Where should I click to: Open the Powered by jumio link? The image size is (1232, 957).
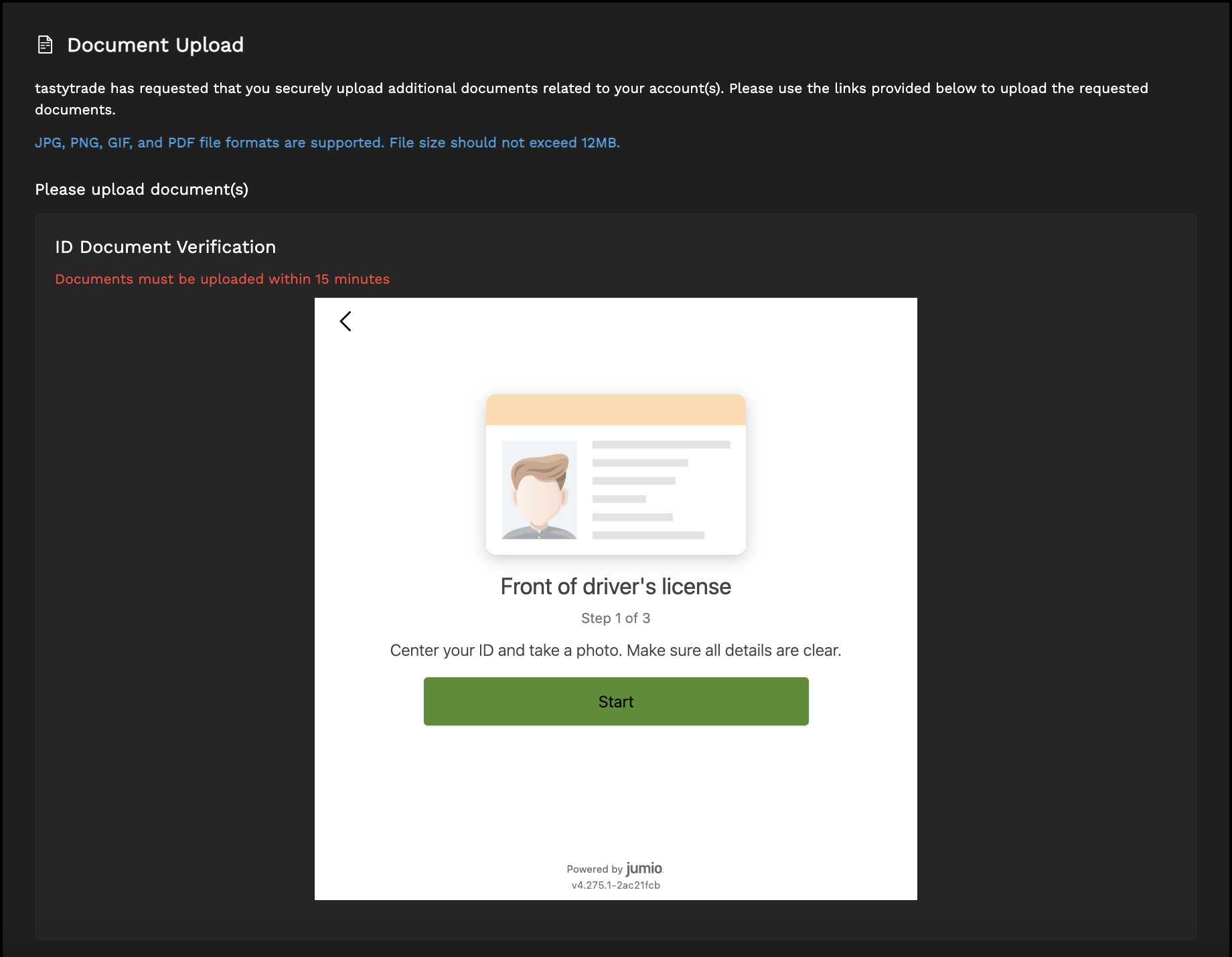[615, 868]
